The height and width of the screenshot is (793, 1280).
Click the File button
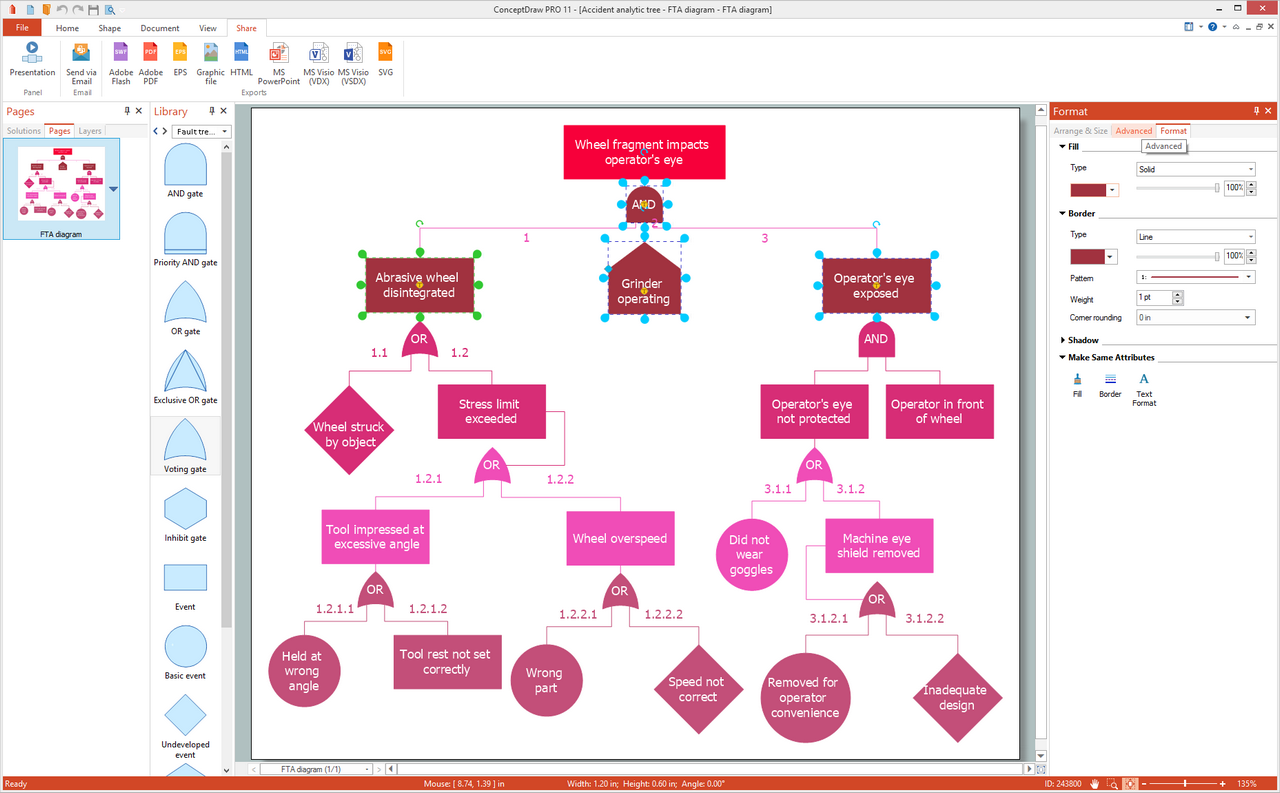22,28
